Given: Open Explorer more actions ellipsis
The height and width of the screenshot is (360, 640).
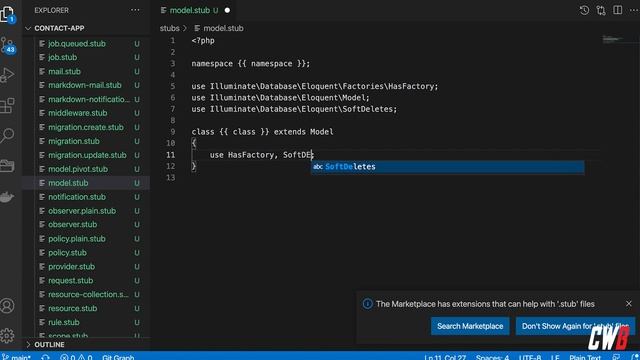Looking at the screenshot, I should 135,10.
